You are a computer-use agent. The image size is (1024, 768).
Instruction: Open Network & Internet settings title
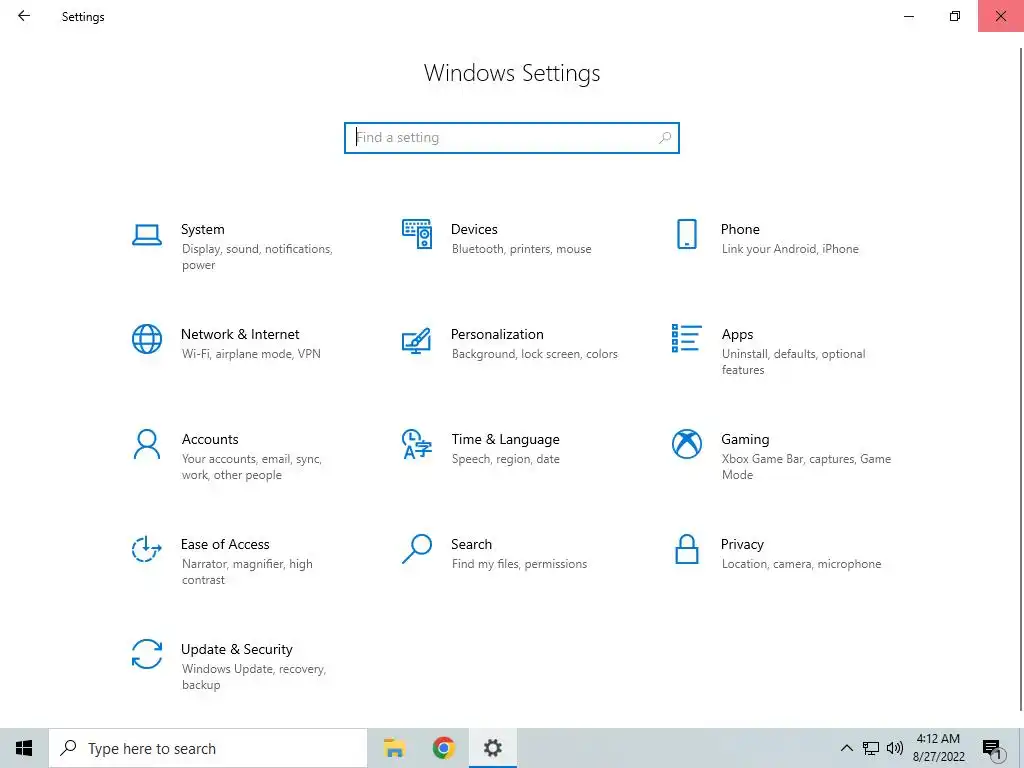[x=240, y=334]
